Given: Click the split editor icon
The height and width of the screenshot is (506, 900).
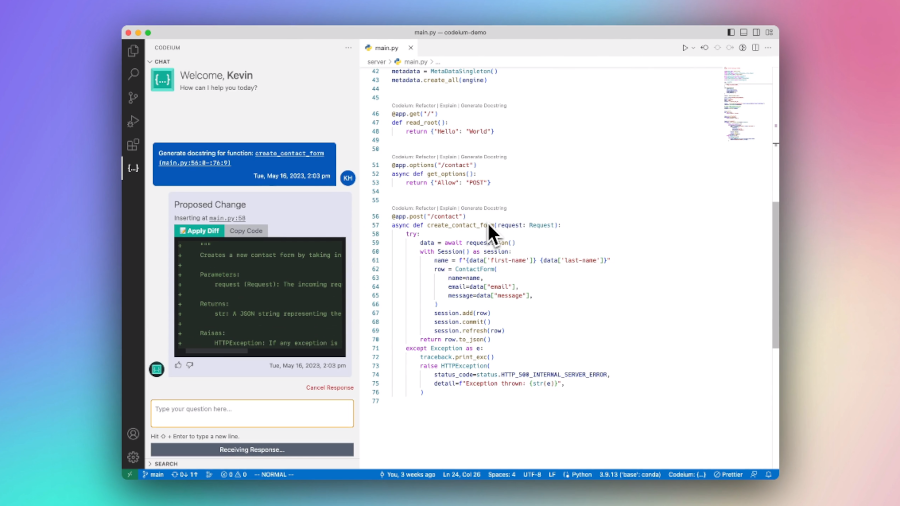Looking at the screenshot, I should pyautogui.click(x=755, y=48).
